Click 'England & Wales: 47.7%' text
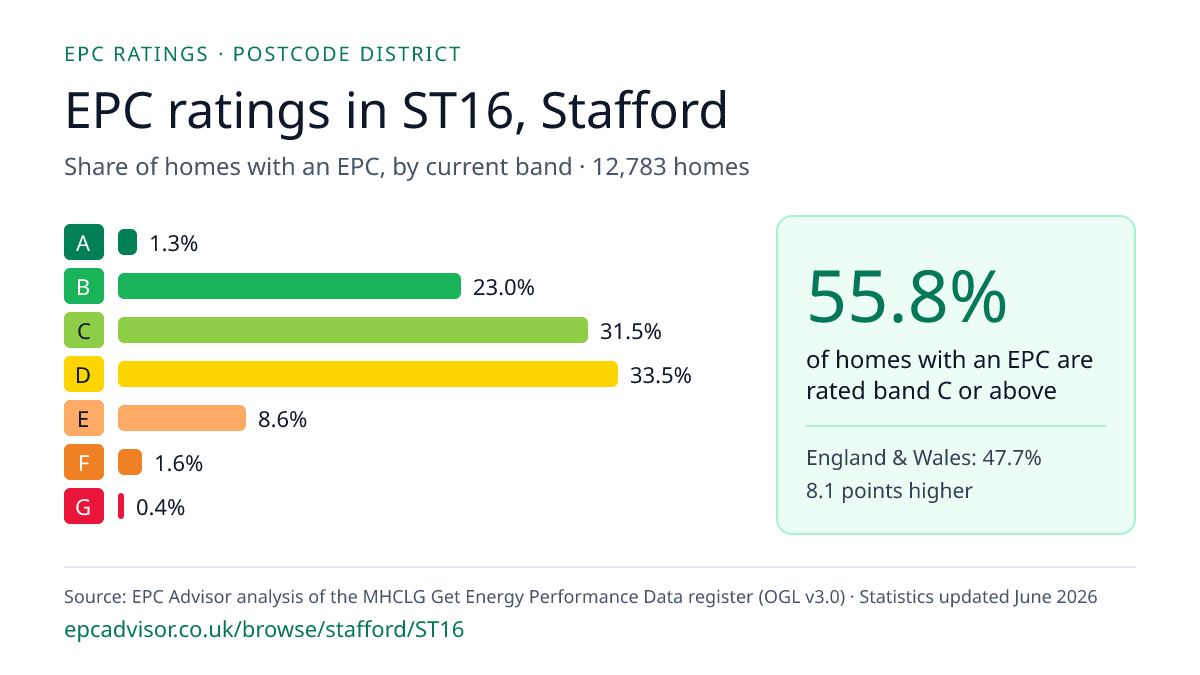 point(924,458)
